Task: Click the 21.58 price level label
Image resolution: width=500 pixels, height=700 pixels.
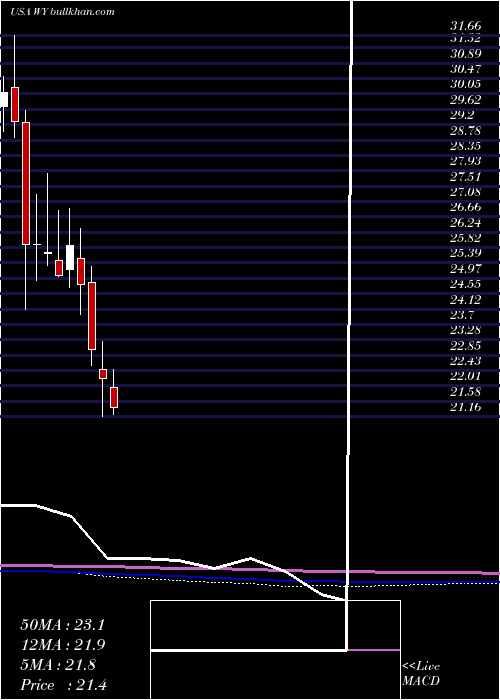Action: tap(465, 392)
